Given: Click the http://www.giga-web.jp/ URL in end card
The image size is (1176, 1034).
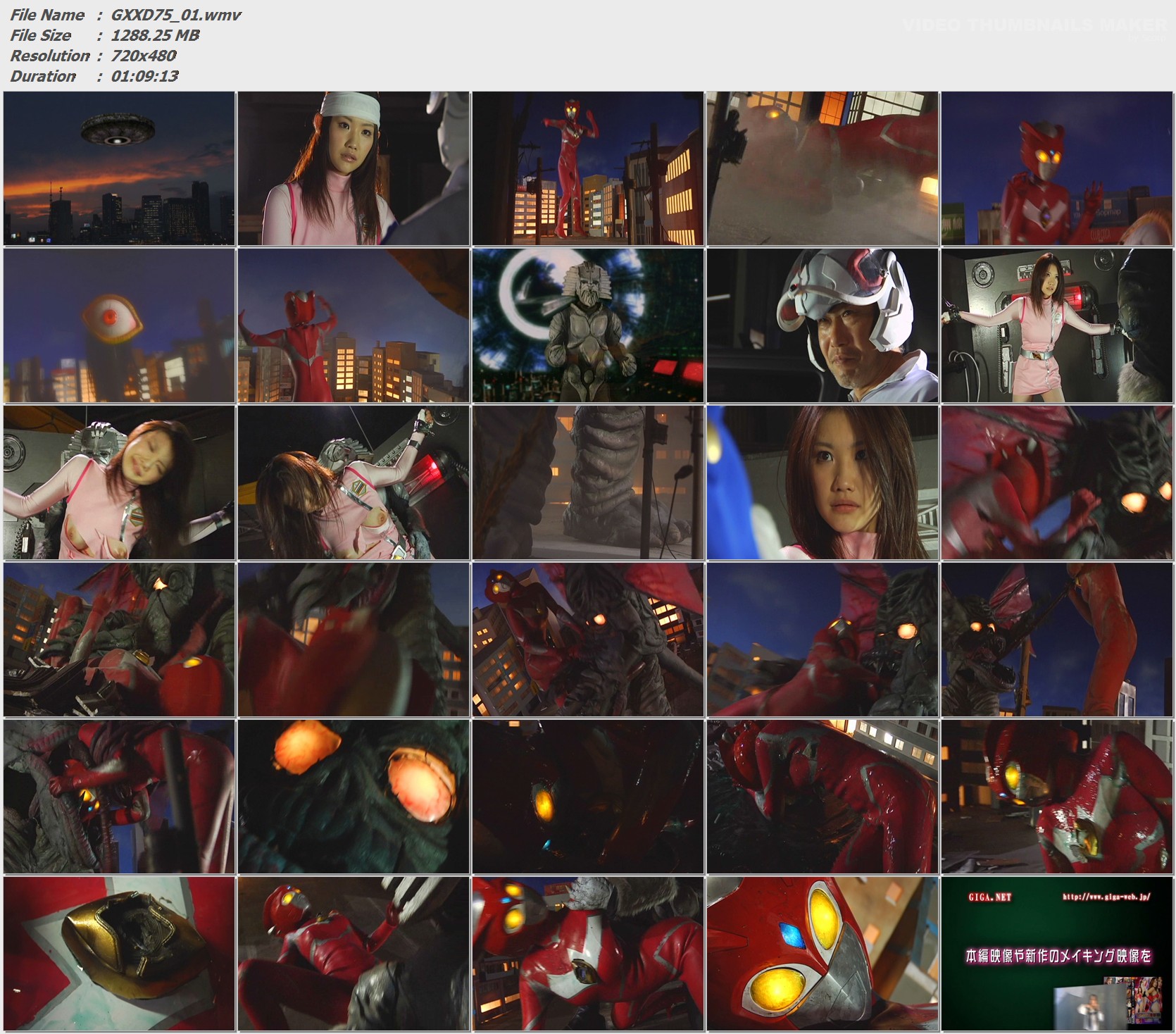Looking at the screenshot, I should pos(1106,897).
